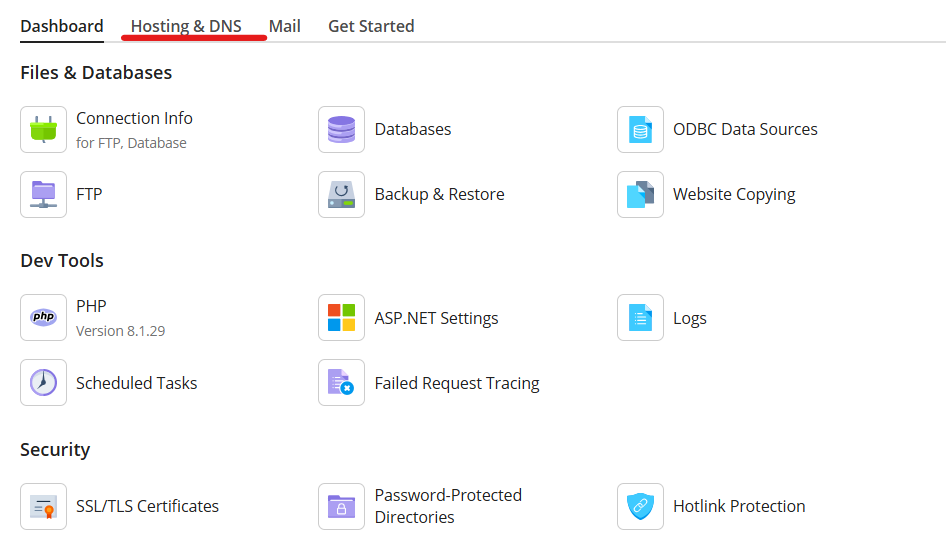Image resolution: width=947 pixels, height=557 pixels.
Task: Click the Databases link
Action: (x=413, y=129)
